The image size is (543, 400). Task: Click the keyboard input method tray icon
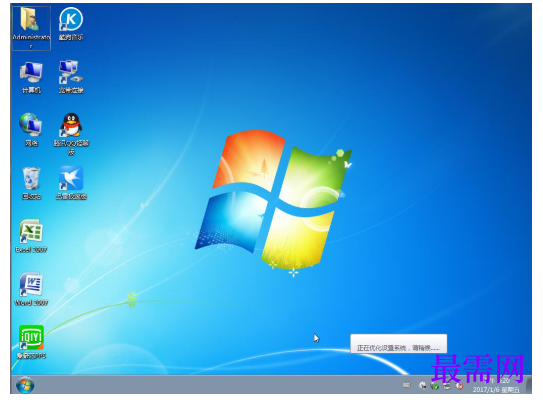[407, 385]
